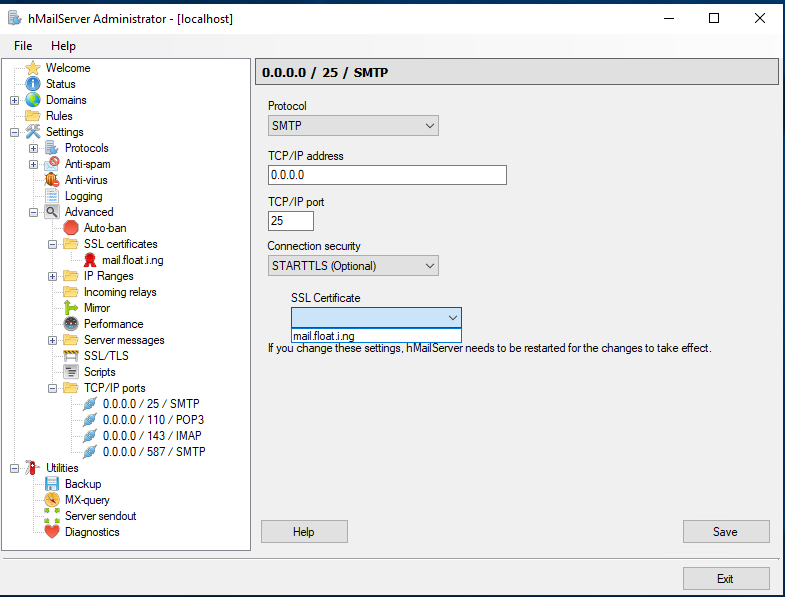
Task: Open the Backup label under Utilities
Action: (83, 484)
